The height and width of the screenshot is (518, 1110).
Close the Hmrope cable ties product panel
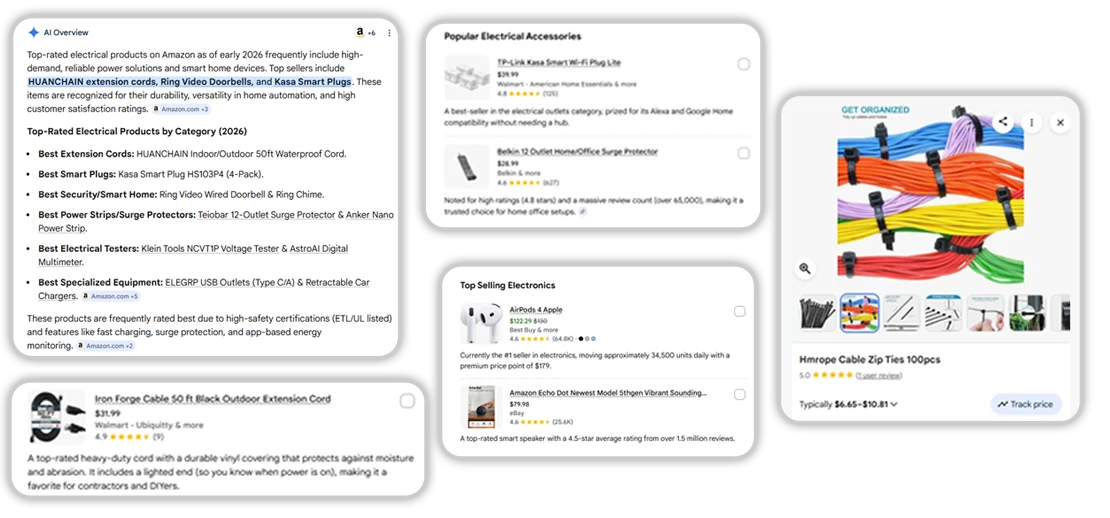coord(1060,122)
